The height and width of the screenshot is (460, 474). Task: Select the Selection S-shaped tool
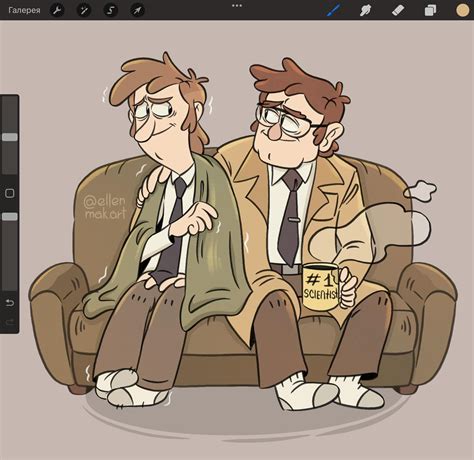click(x=110, y=10)
